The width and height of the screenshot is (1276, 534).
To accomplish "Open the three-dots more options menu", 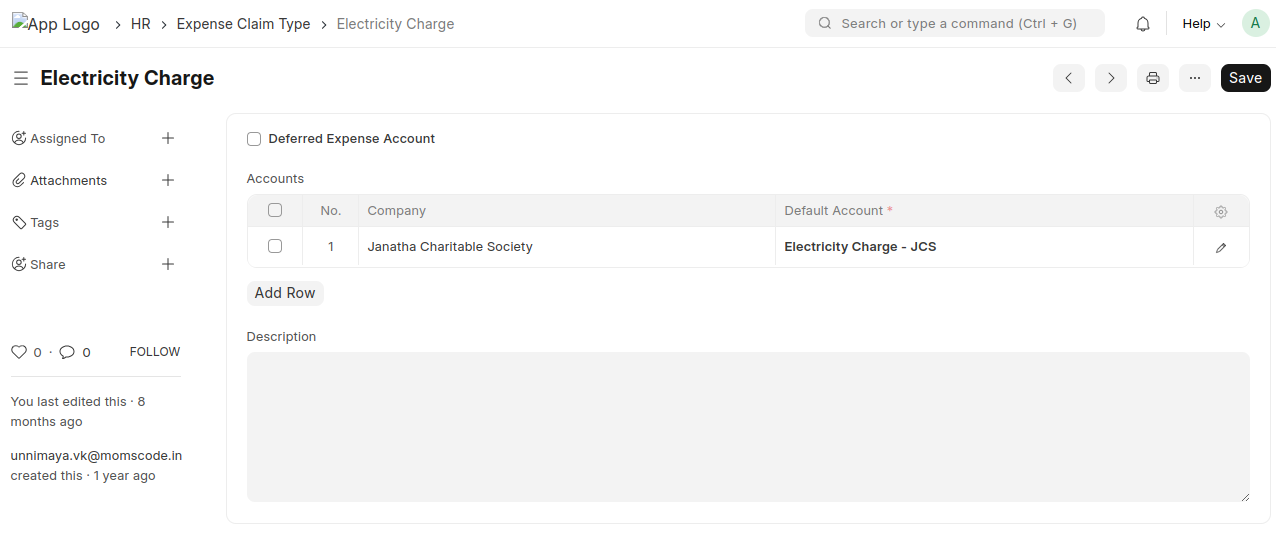I will click(1195, 78).
